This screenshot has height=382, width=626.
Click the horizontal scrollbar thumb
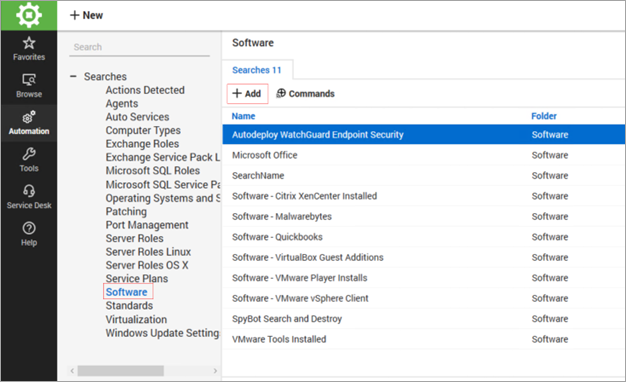click(121, 371)
